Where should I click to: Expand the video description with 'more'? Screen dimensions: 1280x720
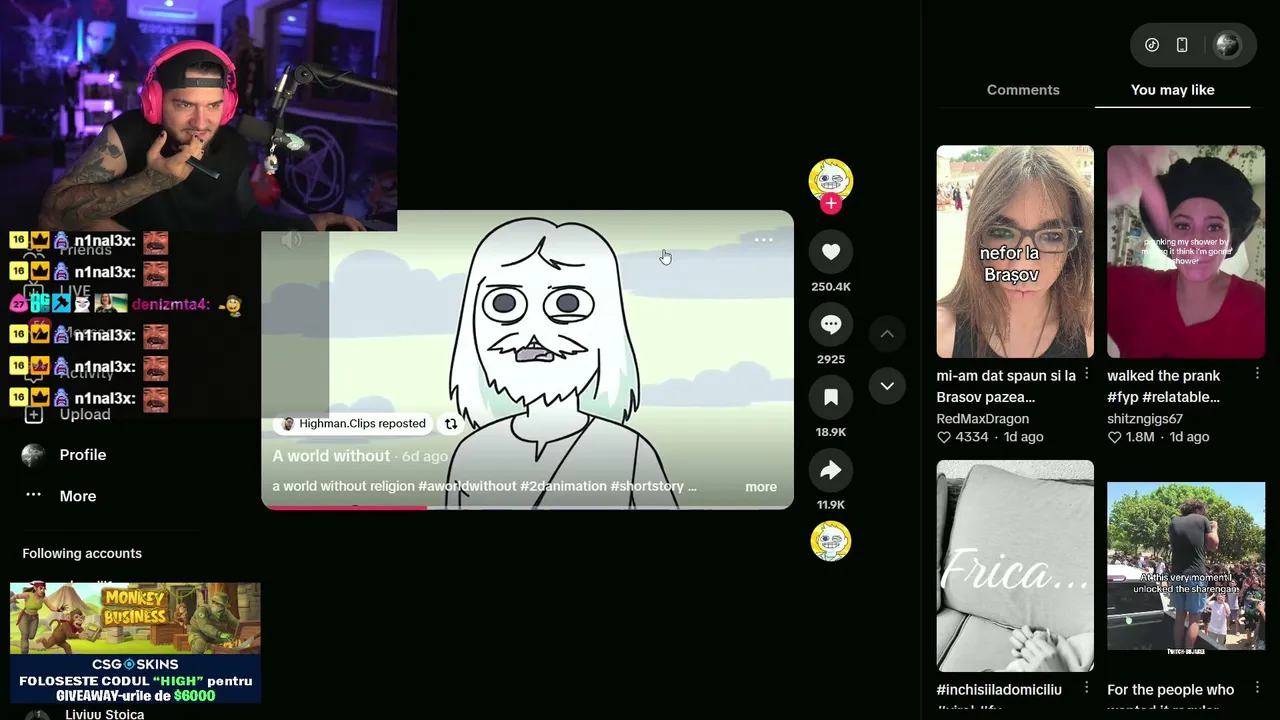point(761,487)
